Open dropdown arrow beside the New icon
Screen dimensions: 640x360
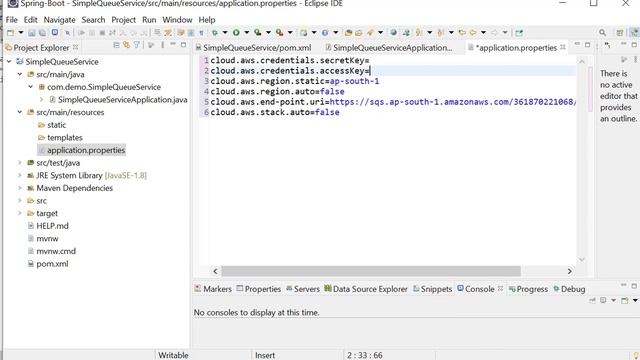pyautogui.click(x=20, y=33)
